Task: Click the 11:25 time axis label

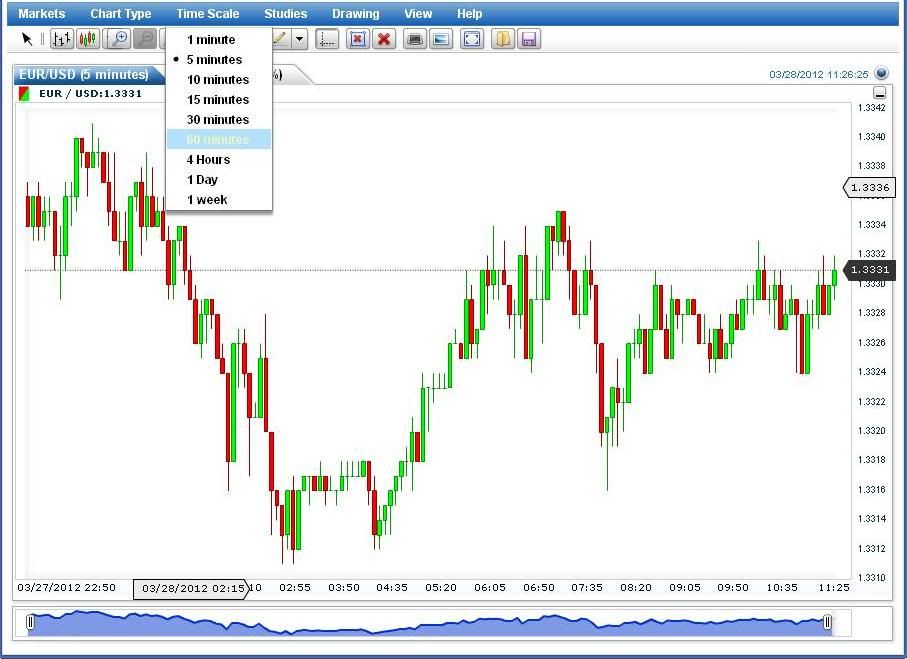Action: click(x=834, y=588)
